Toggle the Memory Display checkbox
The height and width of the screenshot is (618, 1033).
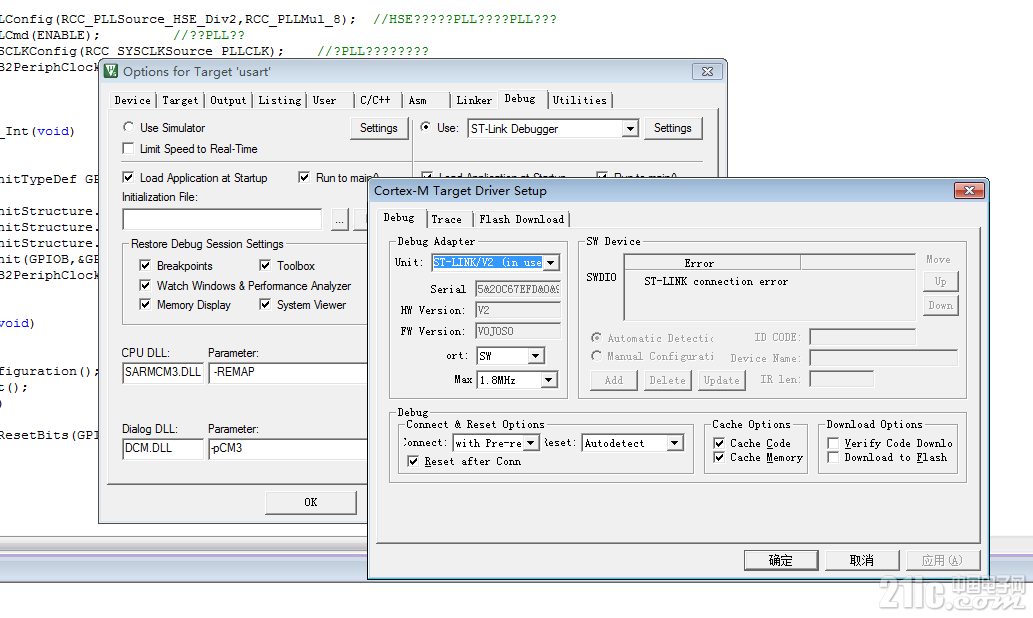(x=145, y=304)
